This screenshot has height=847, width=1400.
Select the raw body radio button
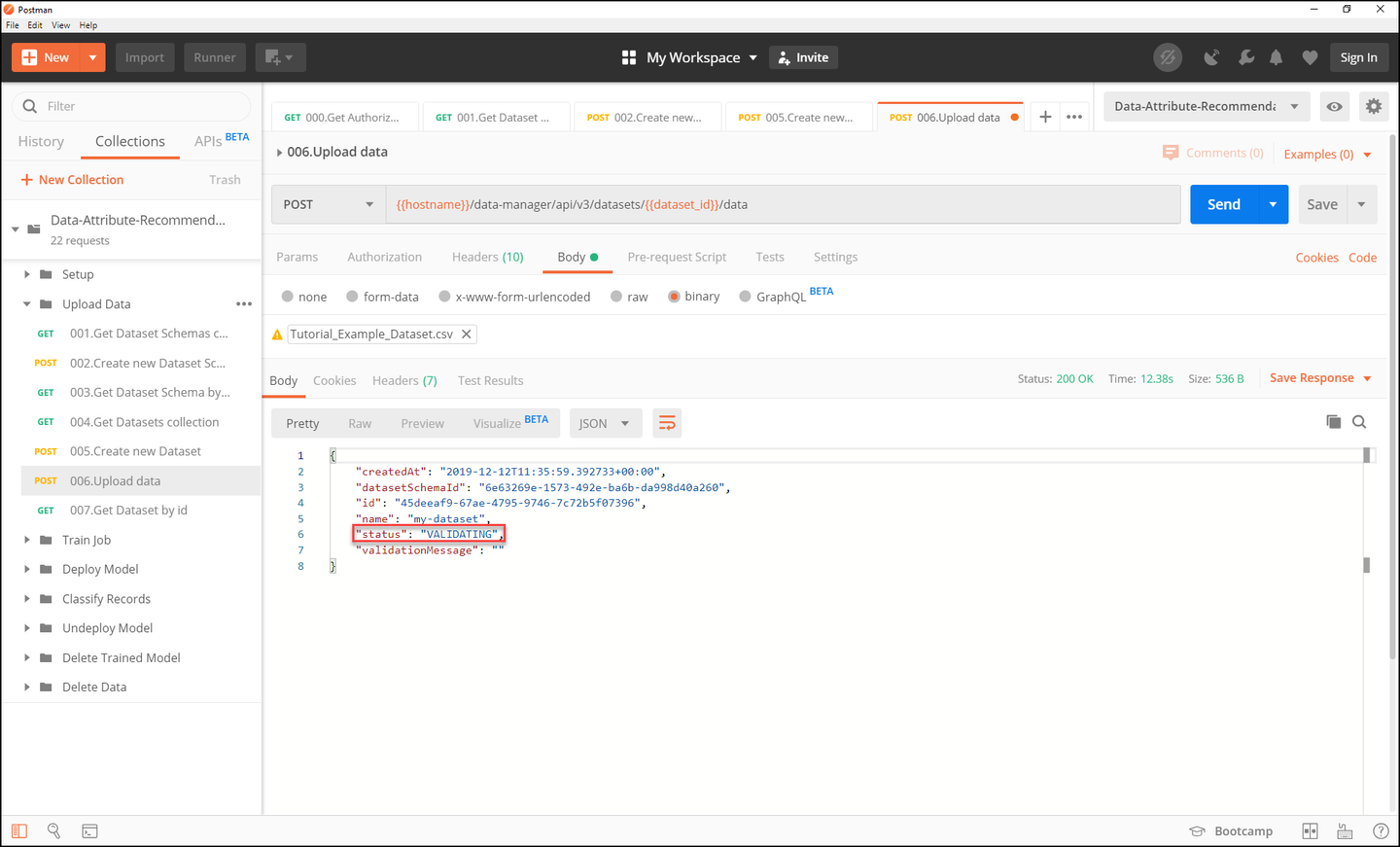click(x=616, y=296)
